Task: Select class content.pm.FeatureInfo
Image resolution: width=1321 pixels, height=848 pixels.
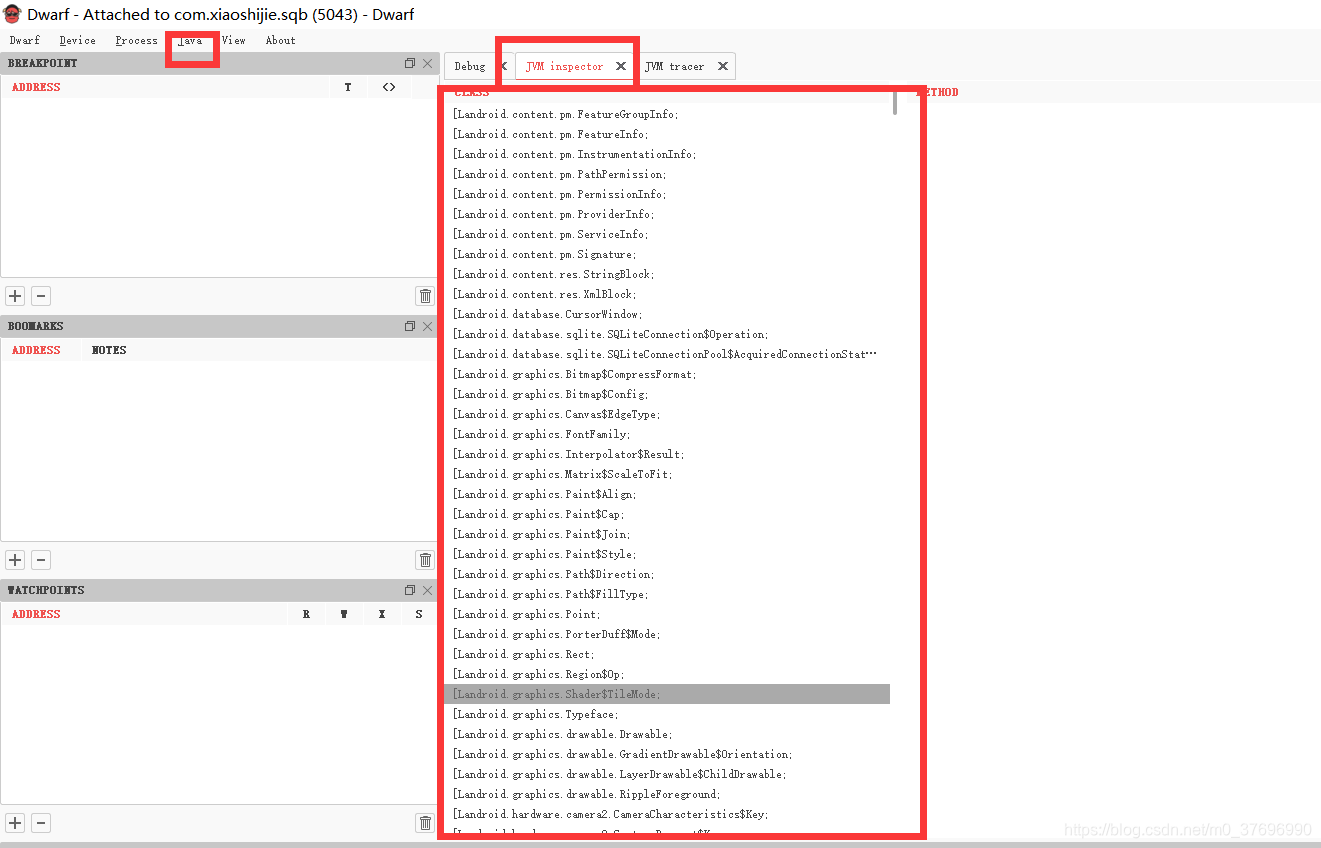Action: [x=667, y=134]
